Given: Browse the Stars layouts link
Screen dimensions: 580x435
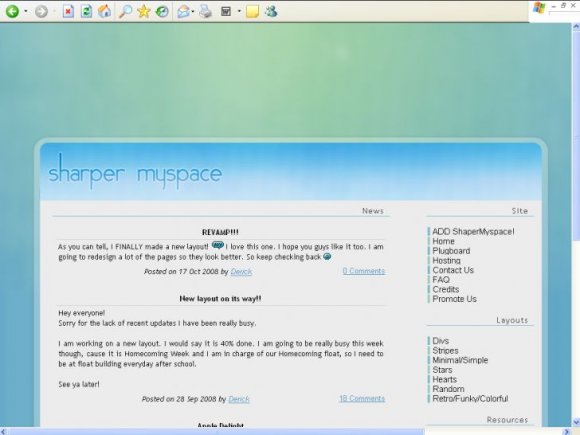Looking at the screenshot, I should click(x=442, y=370).
